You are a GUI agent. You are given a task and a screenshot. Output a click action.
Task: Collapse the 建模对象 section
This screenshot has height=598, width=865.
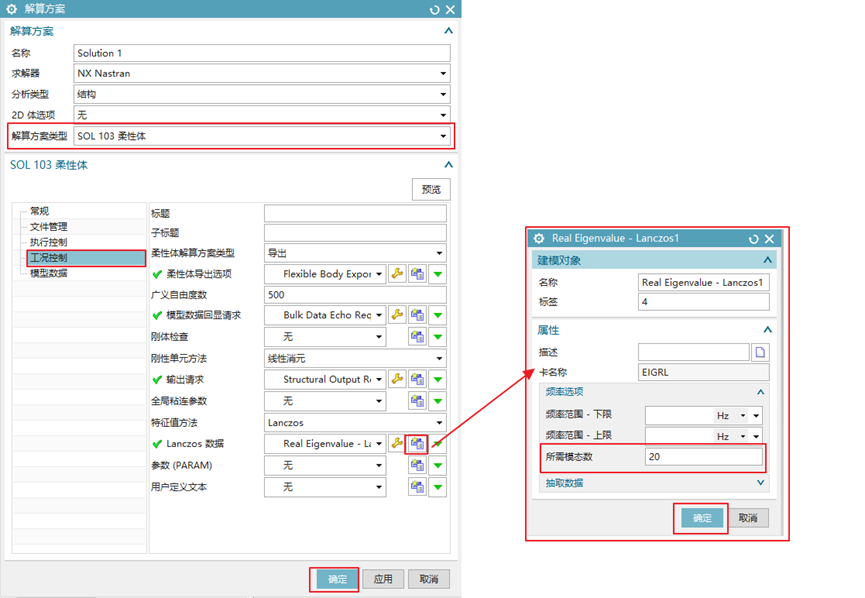(x=767, y=260)
